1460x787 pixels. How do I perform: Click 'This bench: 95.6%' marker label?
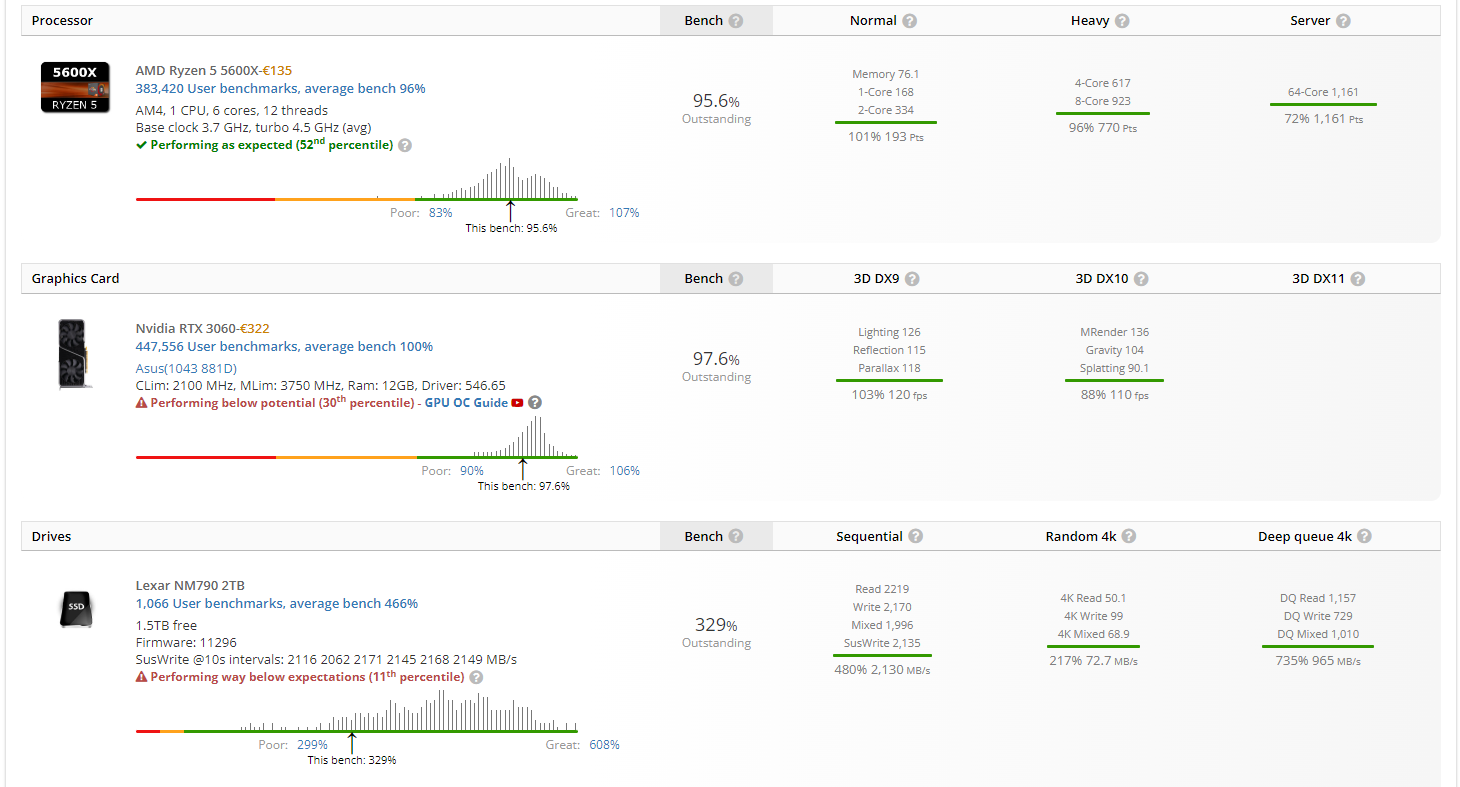pos(511,228)
